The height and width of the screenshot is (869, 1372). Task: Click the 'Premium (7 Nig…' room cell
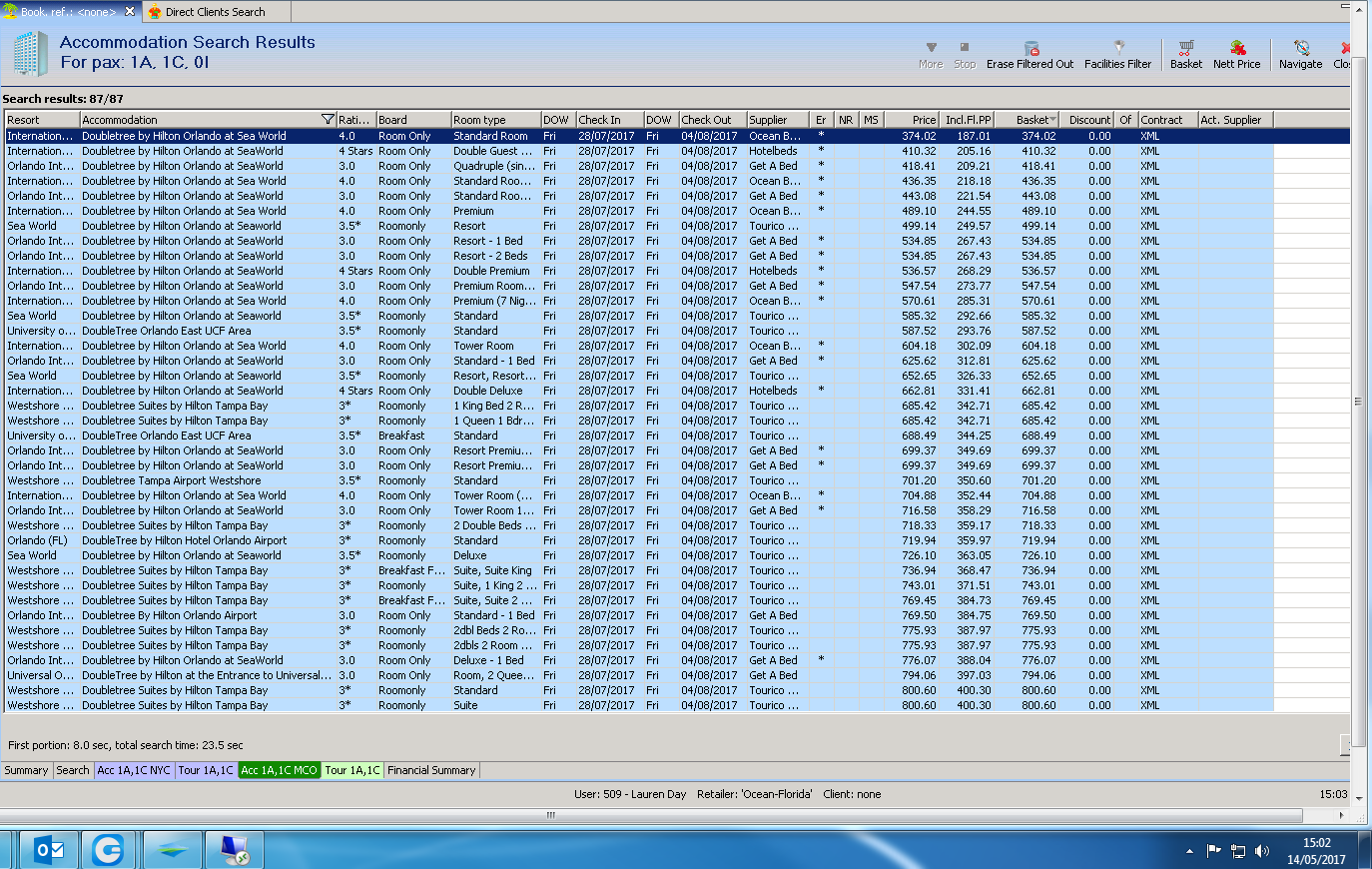point(495,301)
